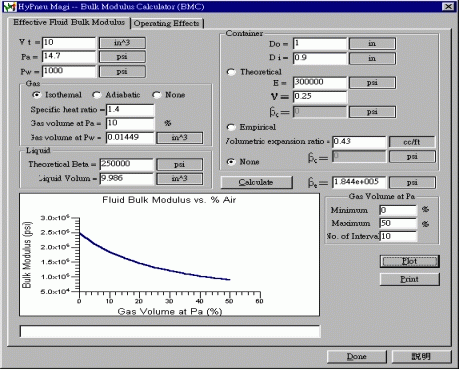Click the Theoretical Beta field
The image size is (459, 370).
coord(127,164)
